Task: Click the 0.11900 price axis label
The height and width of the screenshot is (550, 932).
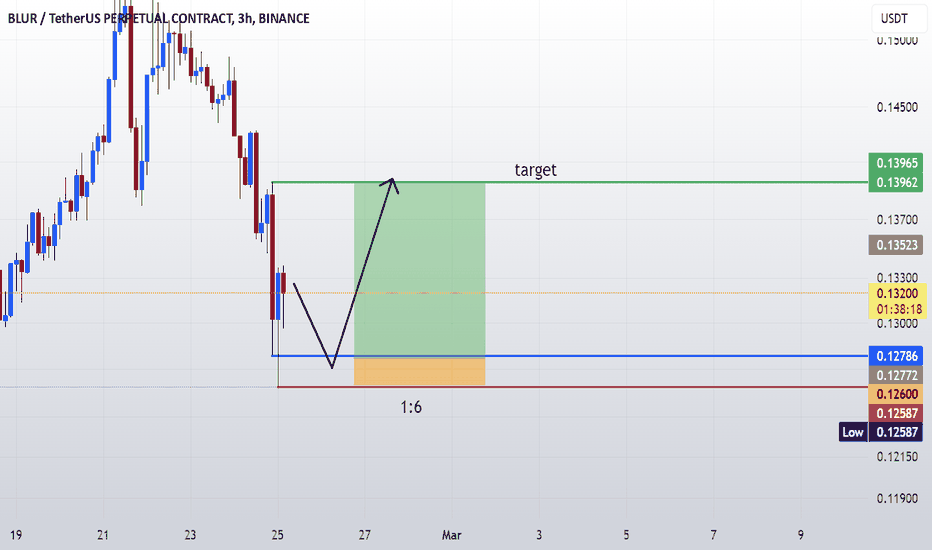Action: coord(897,498)
